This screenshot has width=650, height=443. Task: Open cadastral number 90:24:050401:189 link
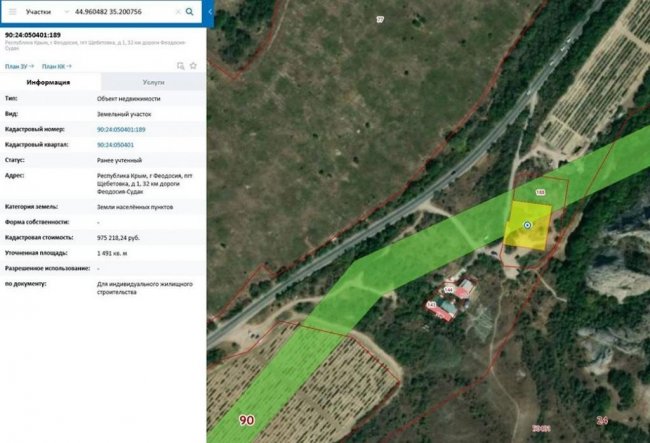click(121, 130)
